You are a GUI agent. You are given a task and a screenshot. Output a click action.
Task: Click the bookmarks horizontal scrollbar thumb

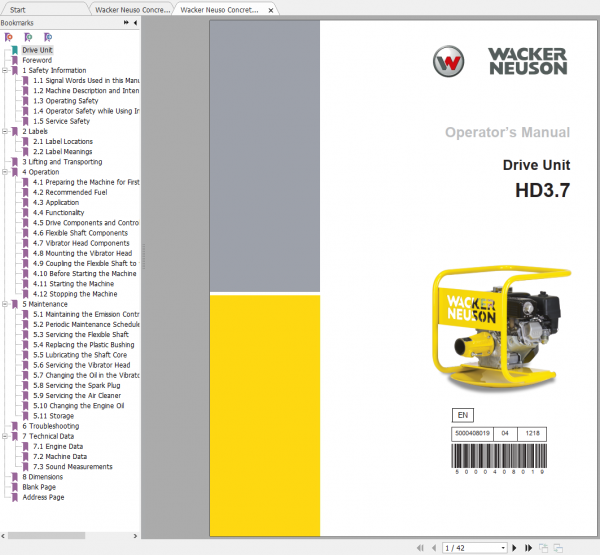coord(46,536)
